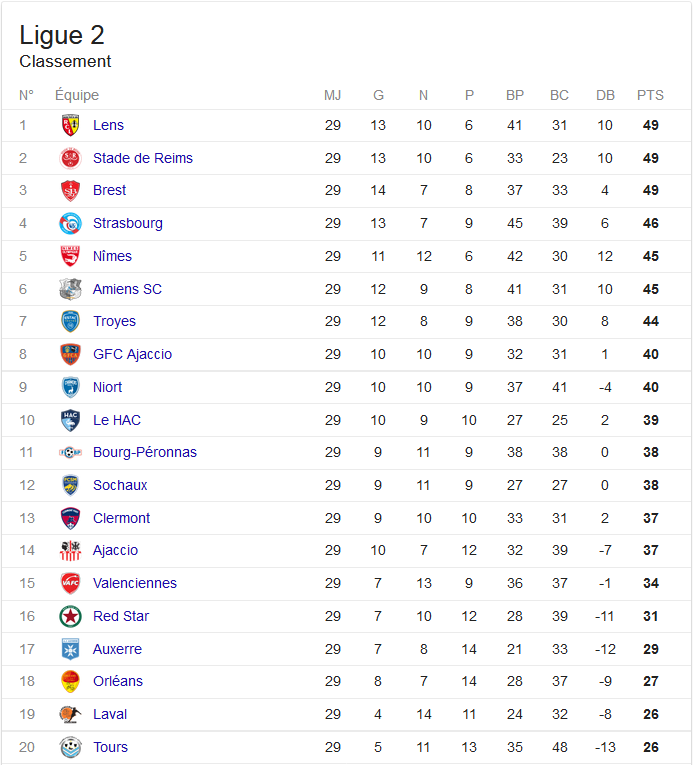Click the PTS column header
Screen dimensions: 693x765
coord(650,95)
